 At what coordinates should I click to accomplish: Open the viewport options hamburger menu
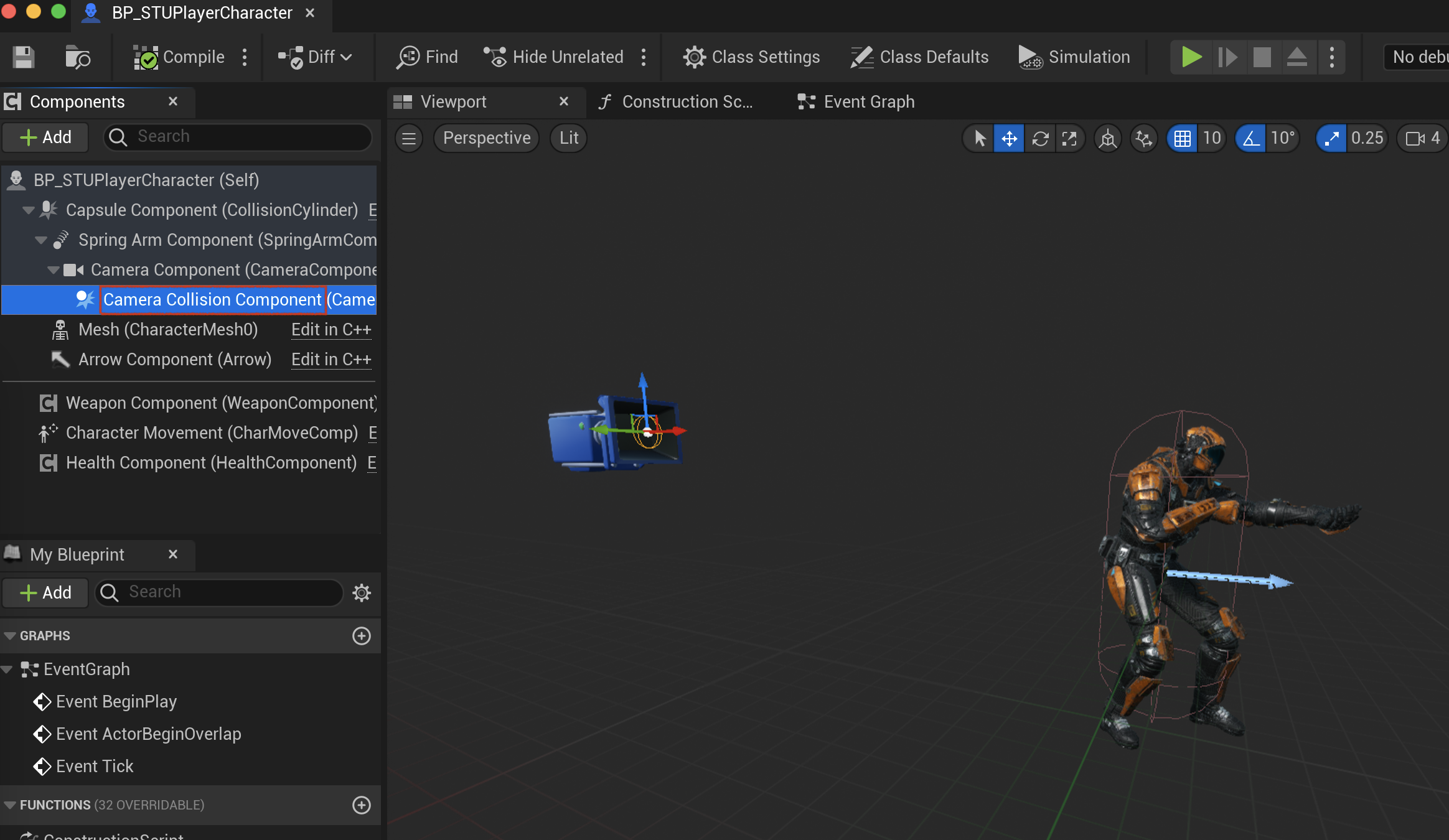tap(409, 138)
